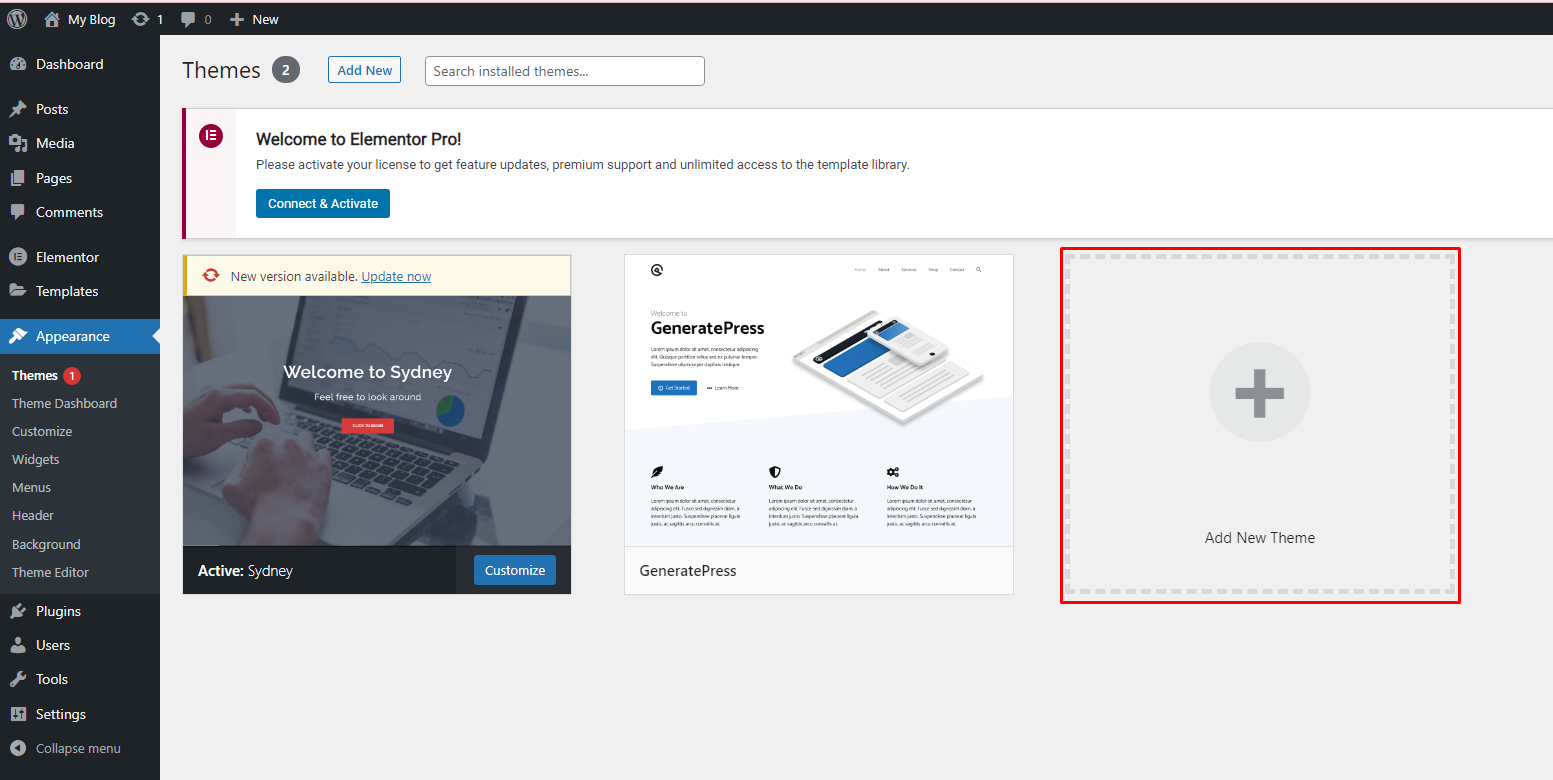Click the Tools wrench icon

click(18, 679)
